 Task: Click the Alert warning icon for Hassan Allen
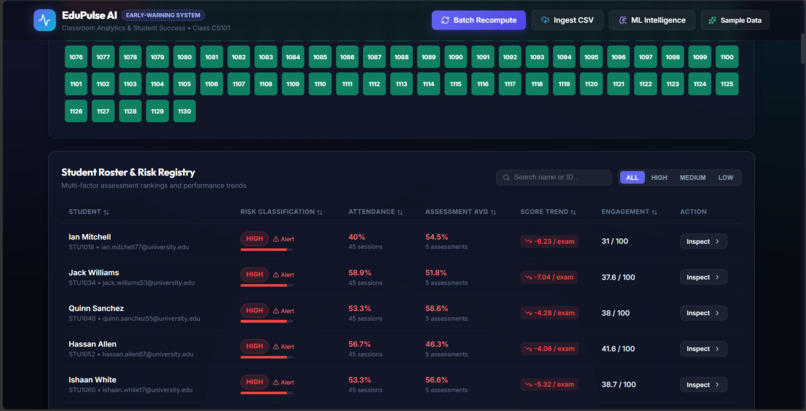click(276, 346)
